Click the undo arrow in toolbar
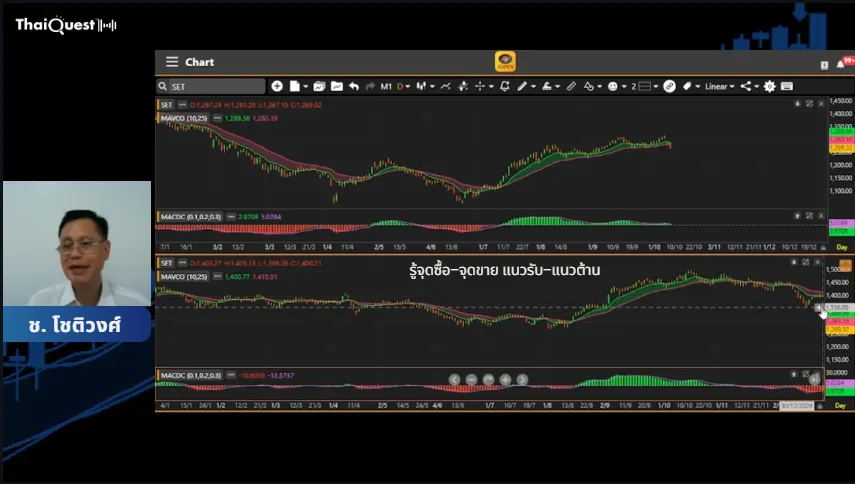 click(354, 87)
